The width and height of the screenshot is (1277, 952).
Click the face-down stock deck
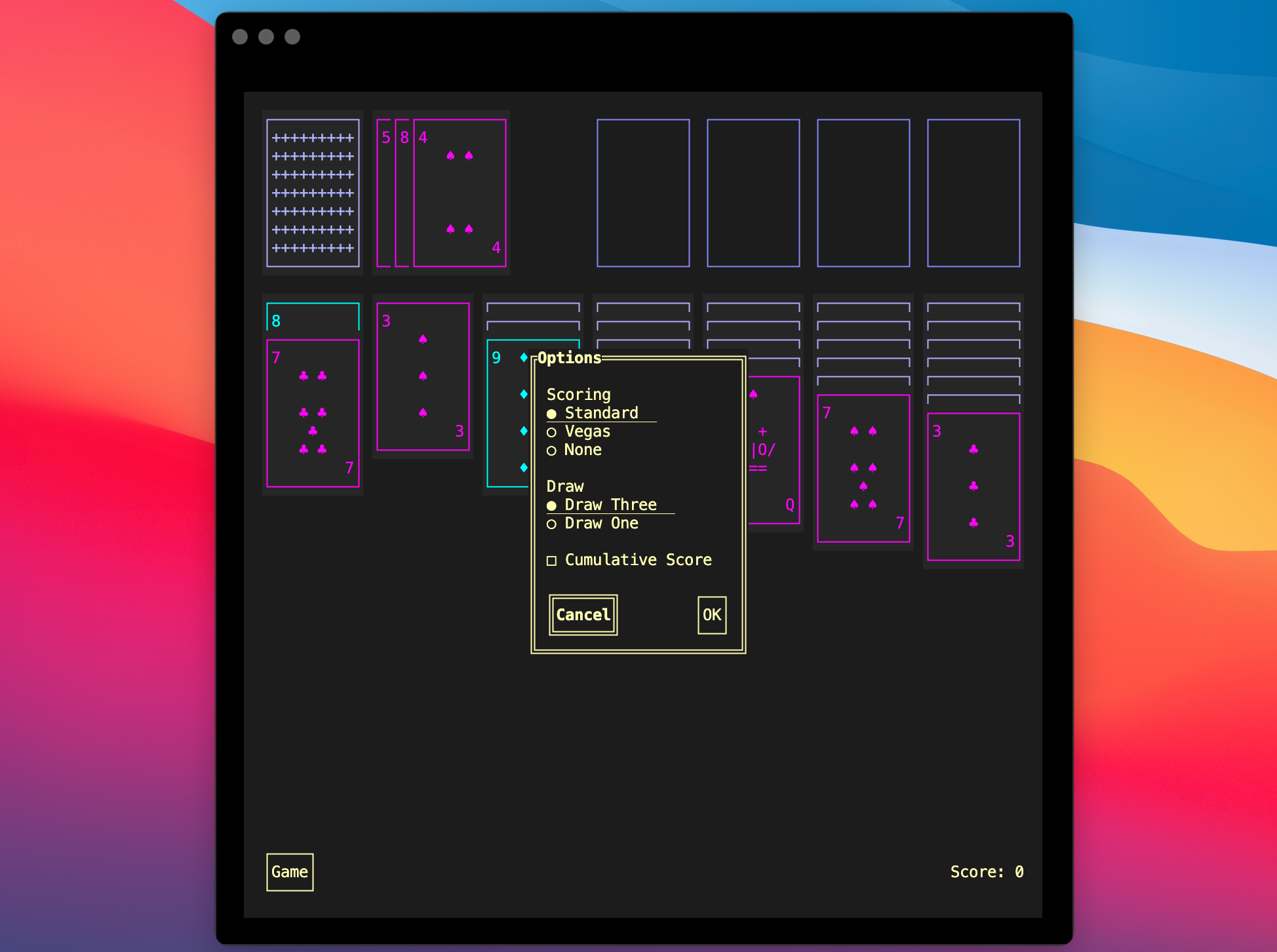313,193
